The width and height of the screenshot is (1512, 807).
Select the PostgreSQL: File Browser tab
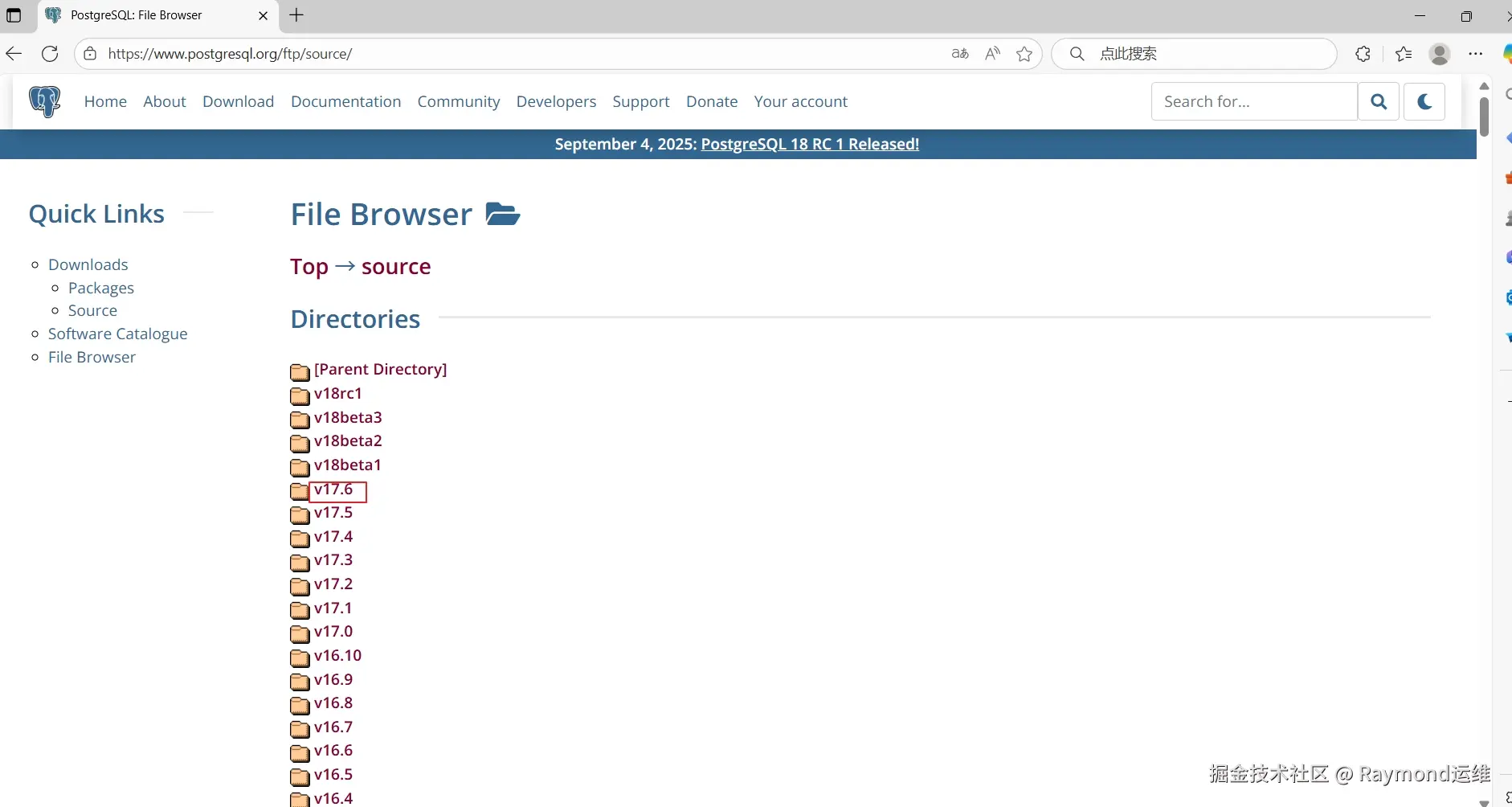158,15
